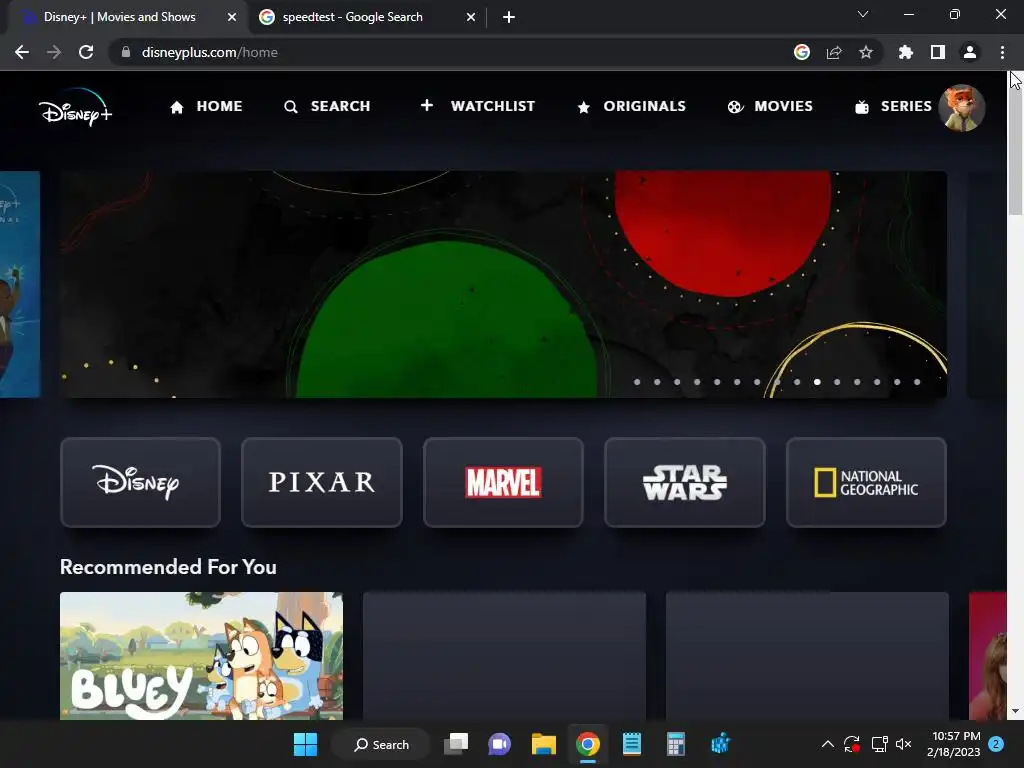Open the clock showing 10:57 PM
1024x768 pixels.
pos(954,744)
